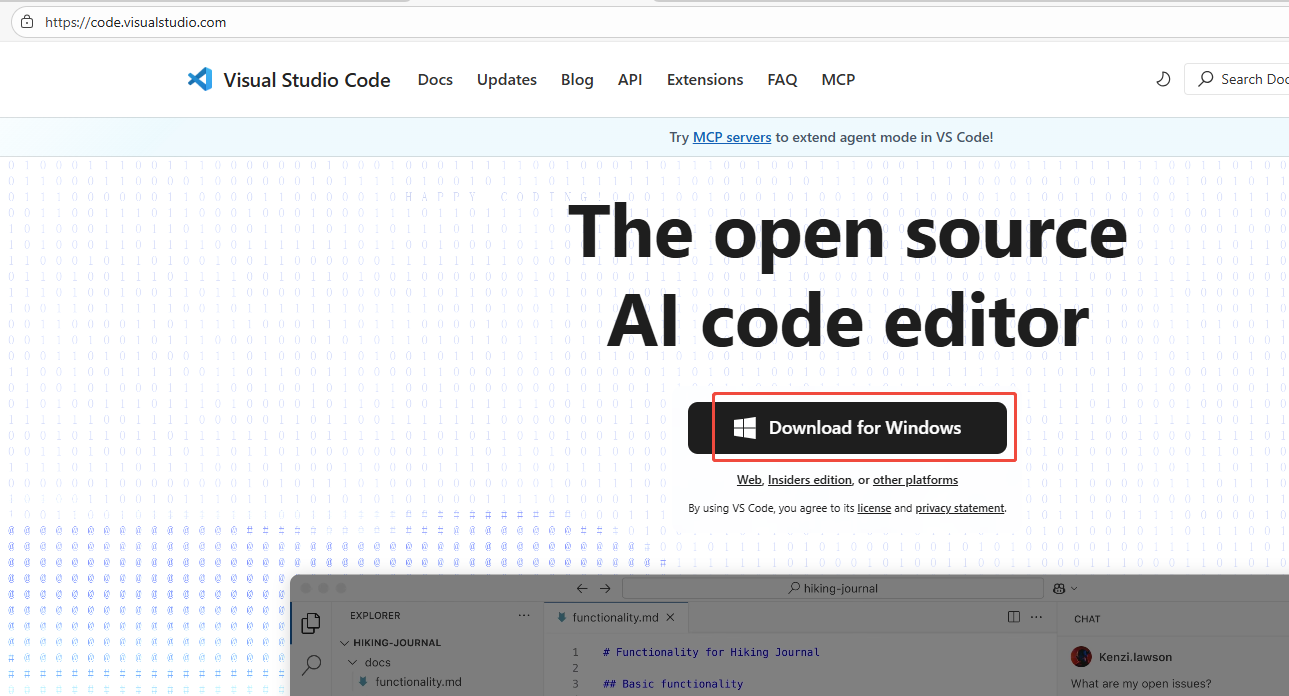Viewport: 1289px width, 696px height.
Task: Follow the MCP servers link in the banner
Action: (732, 137)
